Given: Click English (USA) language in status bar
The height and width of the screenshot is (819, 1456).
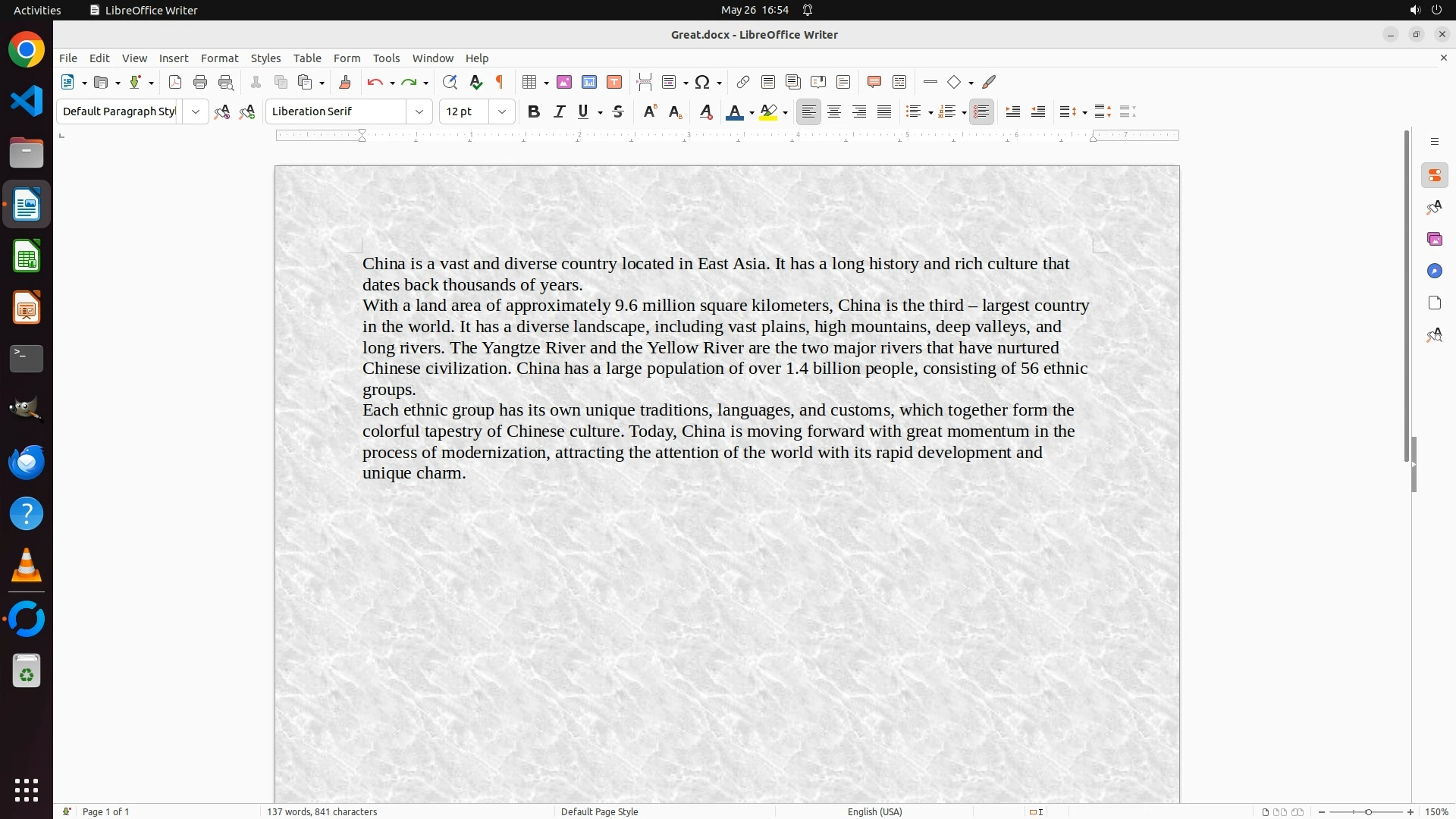Looking at the screenshot, I should (x=874, y=811).
